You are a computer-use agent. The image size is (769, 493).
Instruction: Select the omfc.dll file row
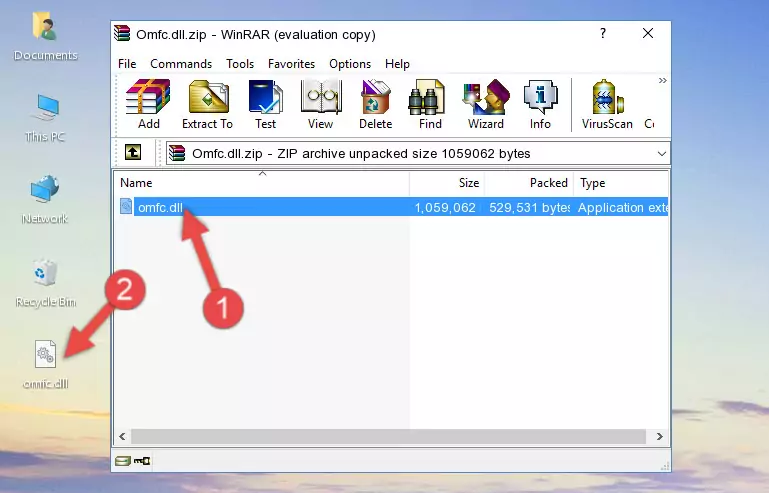coord(392,207)
